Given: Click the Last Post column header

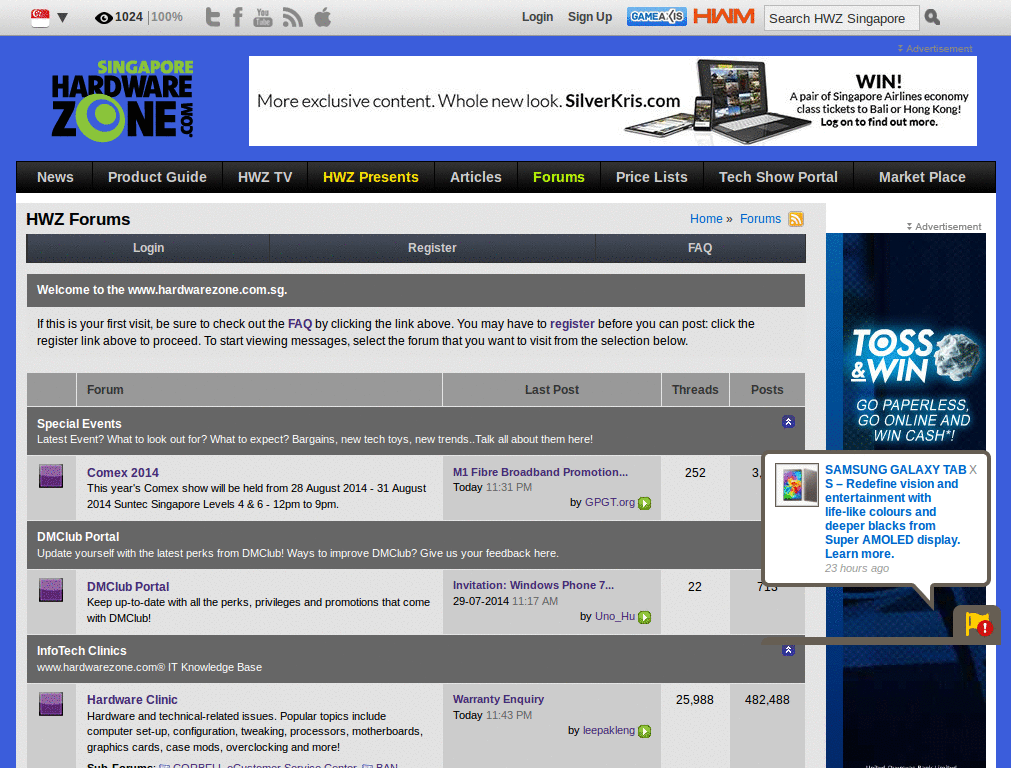Looking at the screenshot, I should 552,390.
